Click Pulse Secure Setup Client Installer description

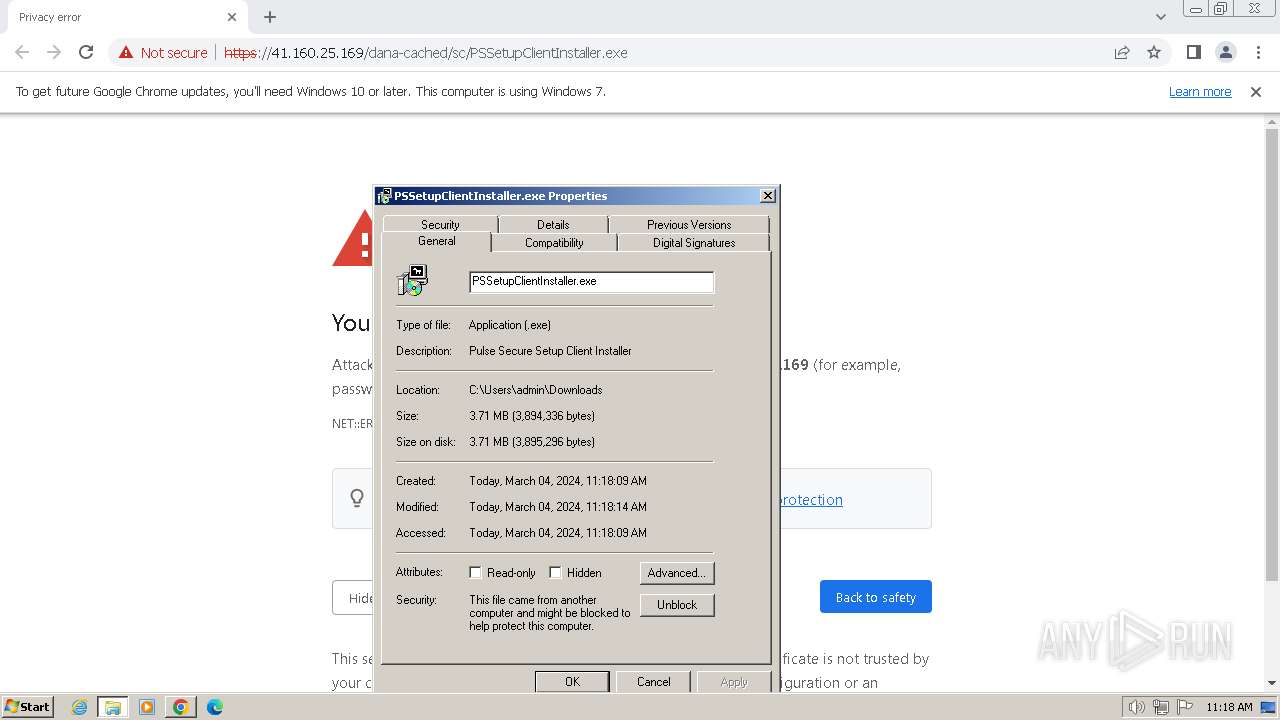click(550, 351)
